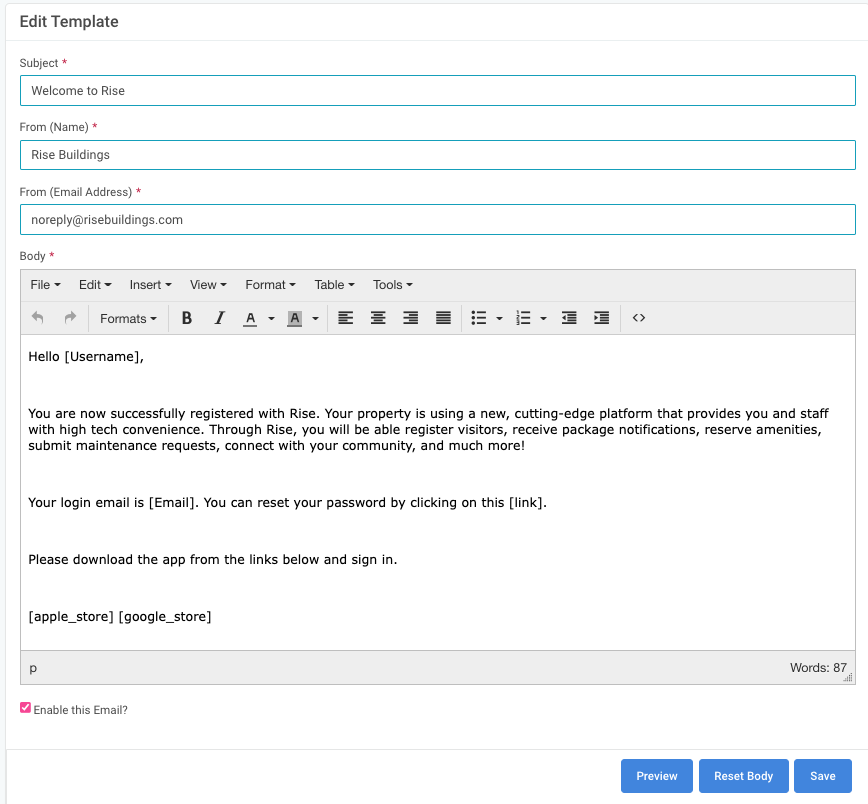
Task: Apply background color with highlighted A icon
Action: [x=294, y=318]
